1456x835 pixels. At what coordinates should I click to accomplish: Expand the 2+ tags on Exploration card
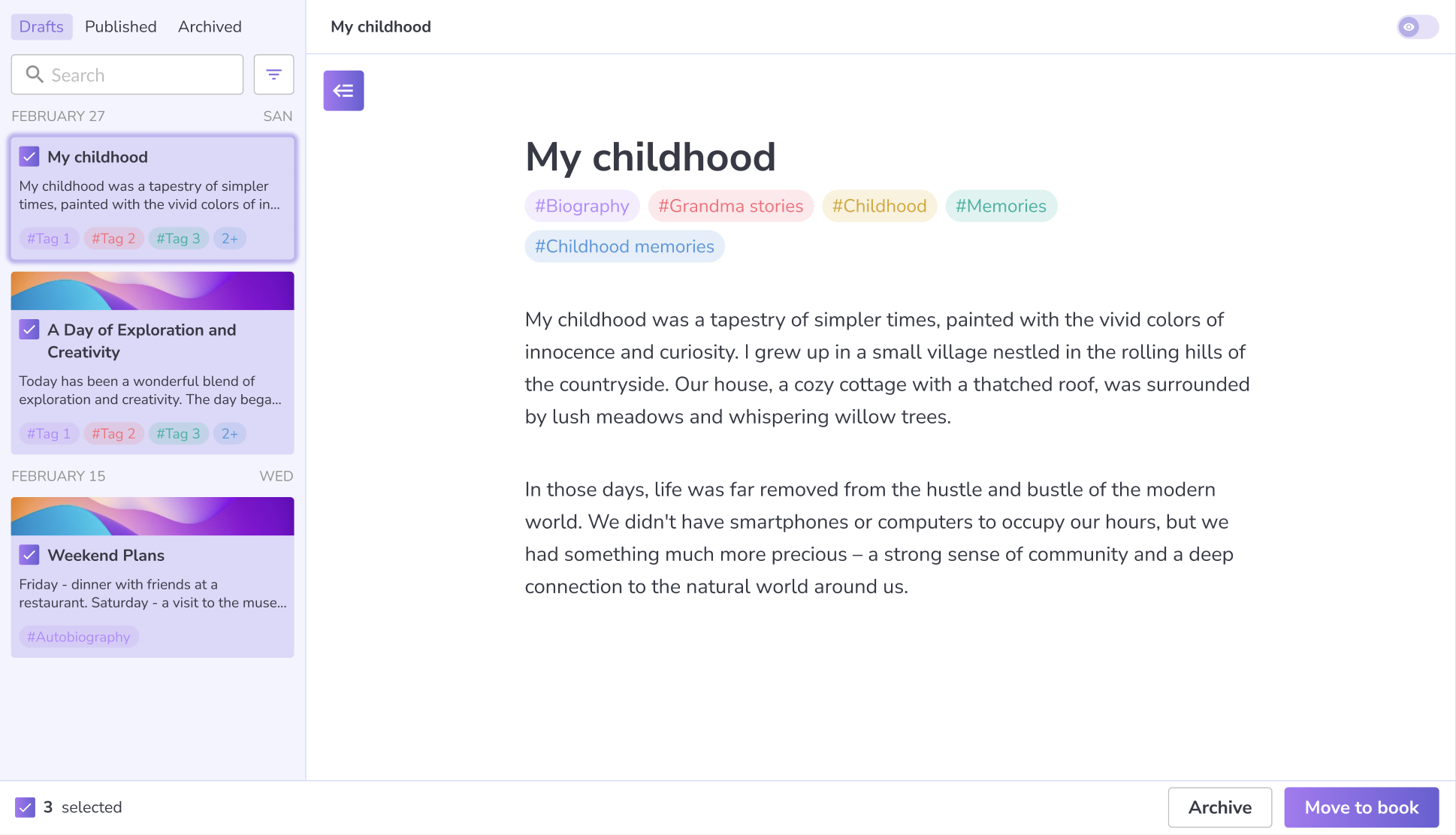coord(229,434)
